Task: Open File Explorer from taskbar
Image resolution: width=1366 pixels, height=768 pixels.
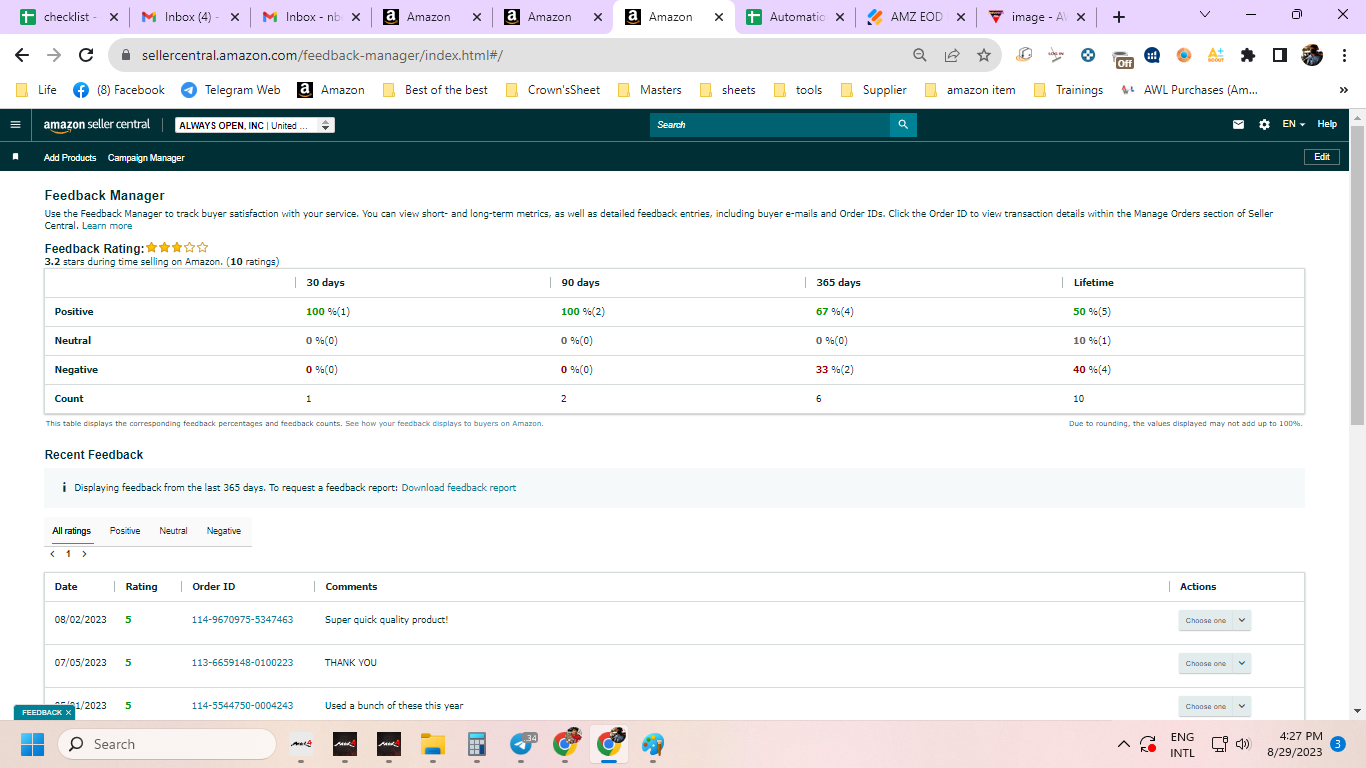Action: tap(432, 744)
